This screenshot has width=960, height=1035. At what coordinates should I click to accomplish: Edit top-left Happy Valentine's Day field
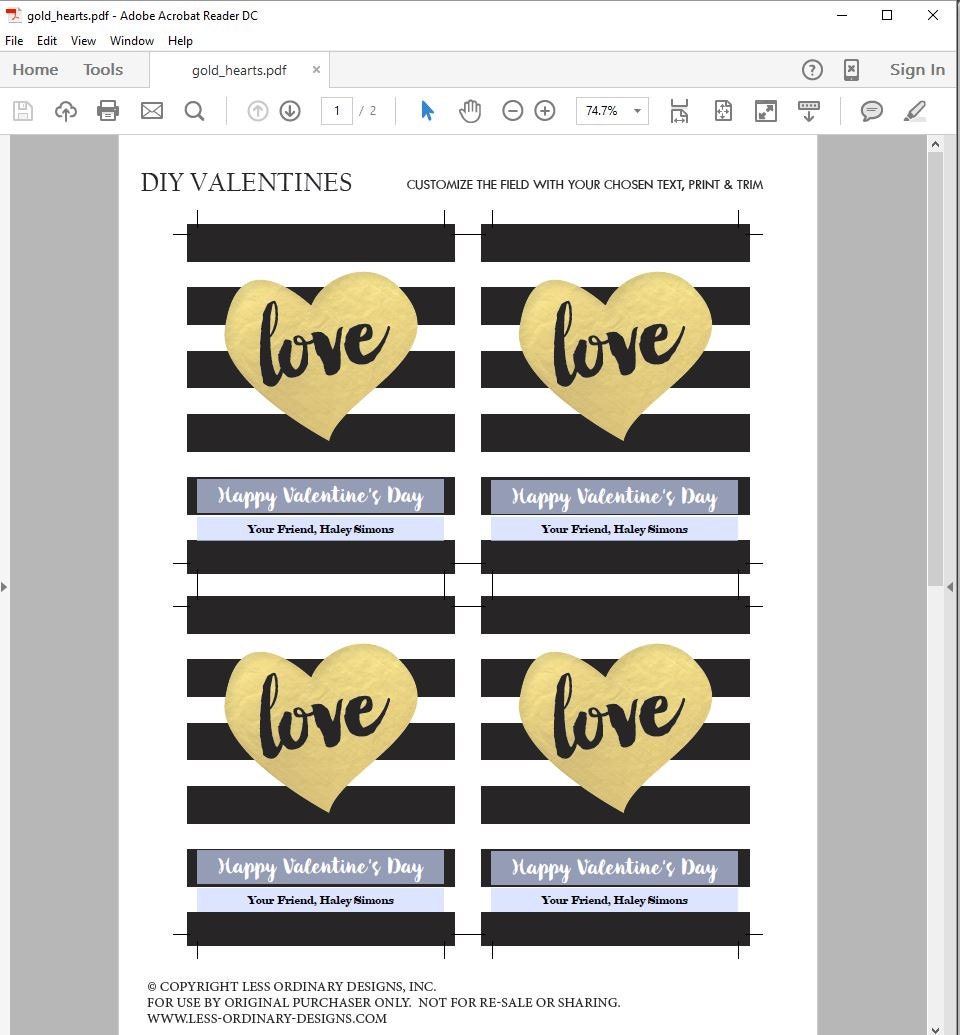(x=320, y=496)
